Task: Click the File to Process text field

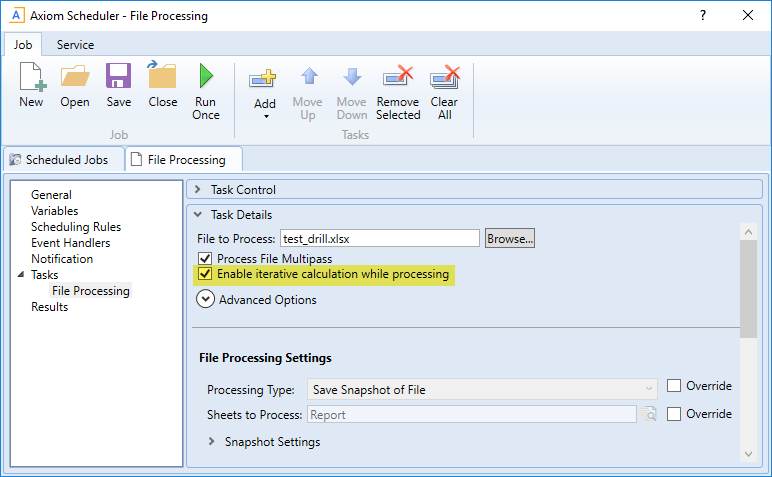Action: [379, 238]
